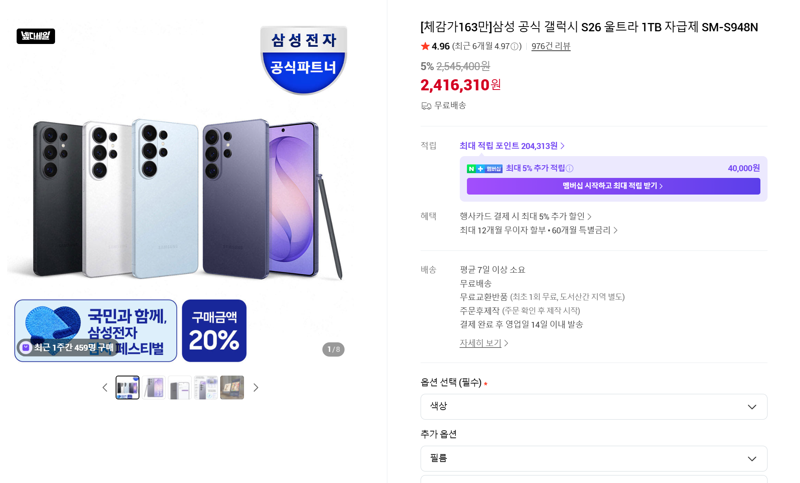Click the 넾다세일 badge on the product image

tap(36, 36)
